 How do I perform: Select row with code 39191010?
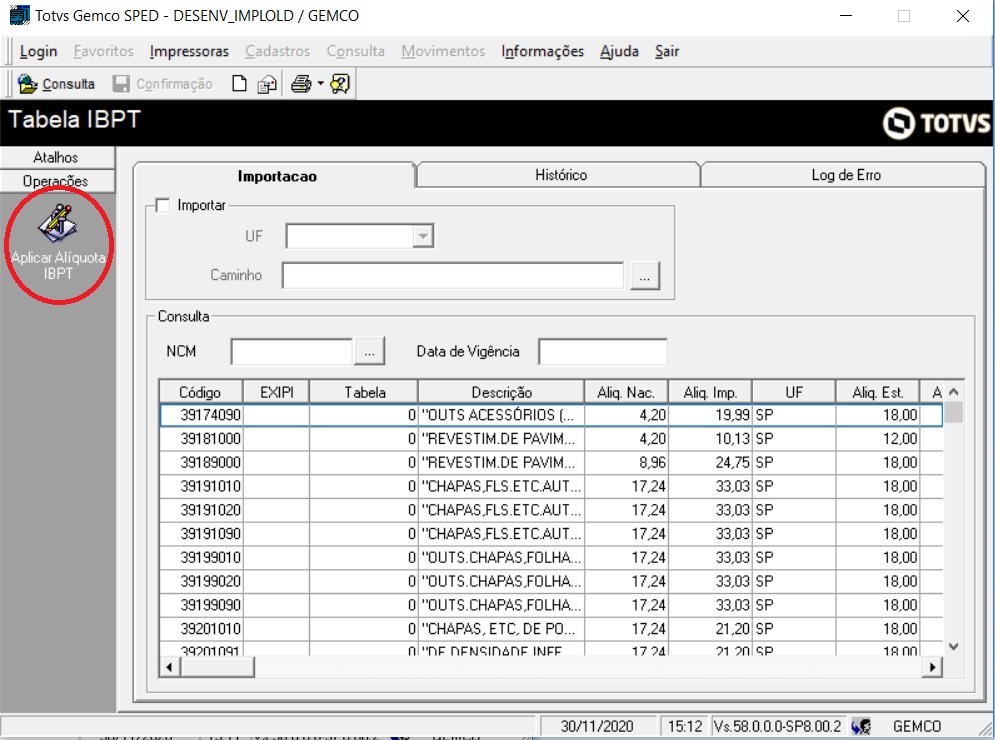point(551,486)
